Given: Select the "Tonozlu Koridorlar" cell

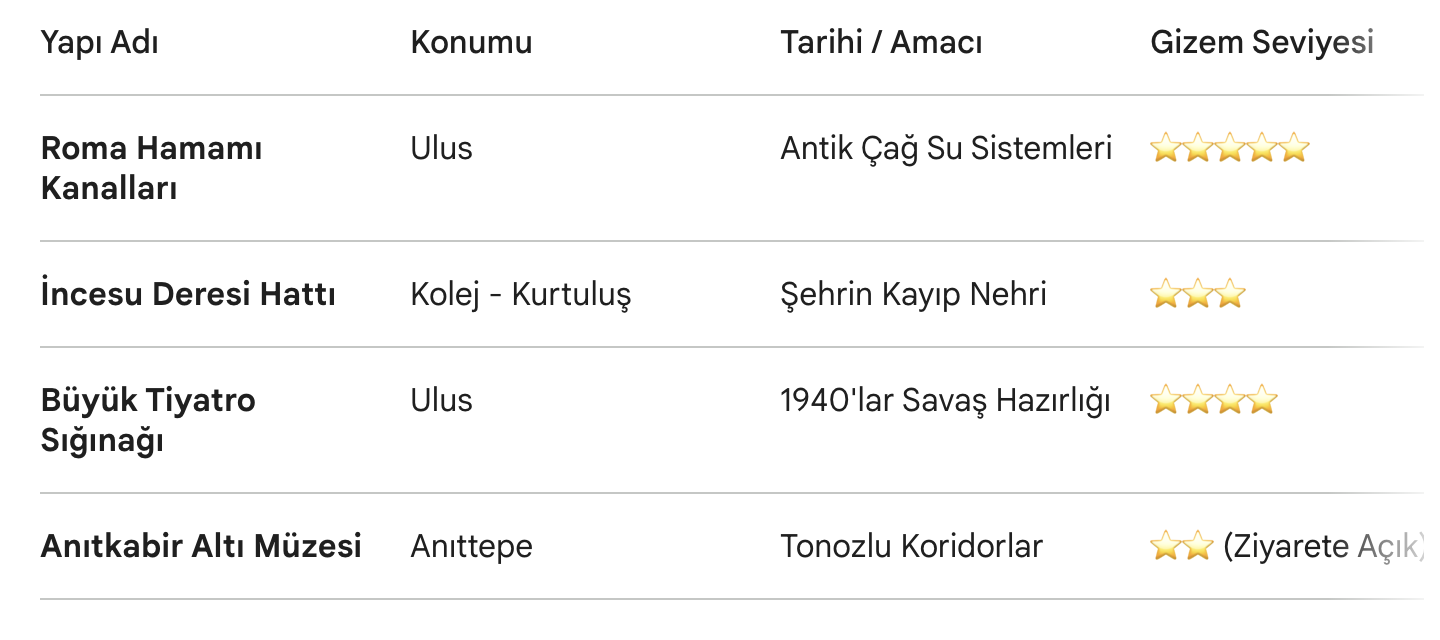Looking at the screenshot, I should tap(911, 547).
